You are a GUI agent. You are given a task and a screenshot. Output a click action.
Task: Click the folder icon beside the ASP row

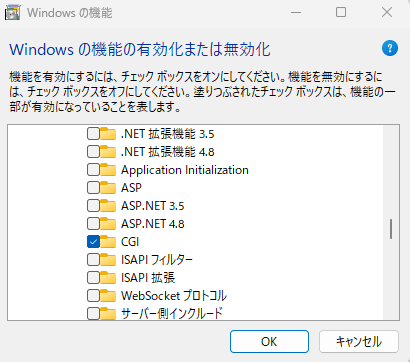[x=108, y=188]
